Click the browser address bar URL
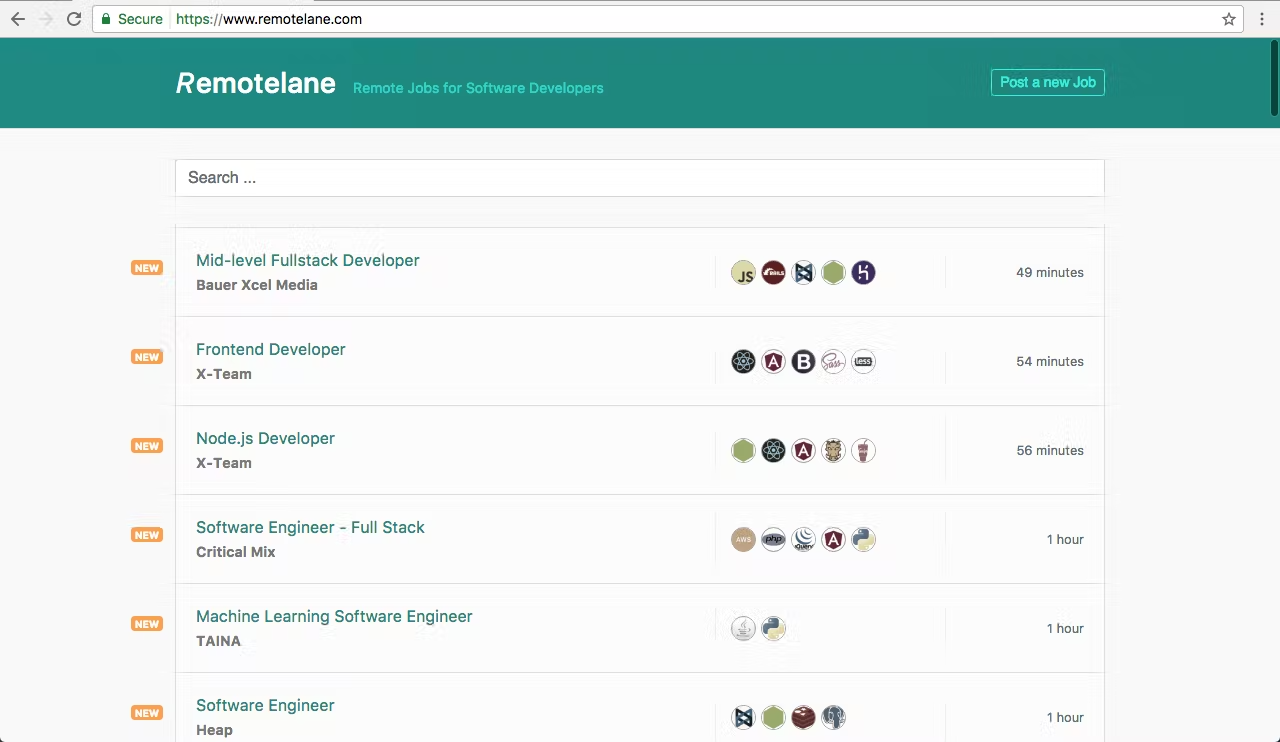Image resolution: width=1280 pixels, height=742 pixels. tap(269, 19)
